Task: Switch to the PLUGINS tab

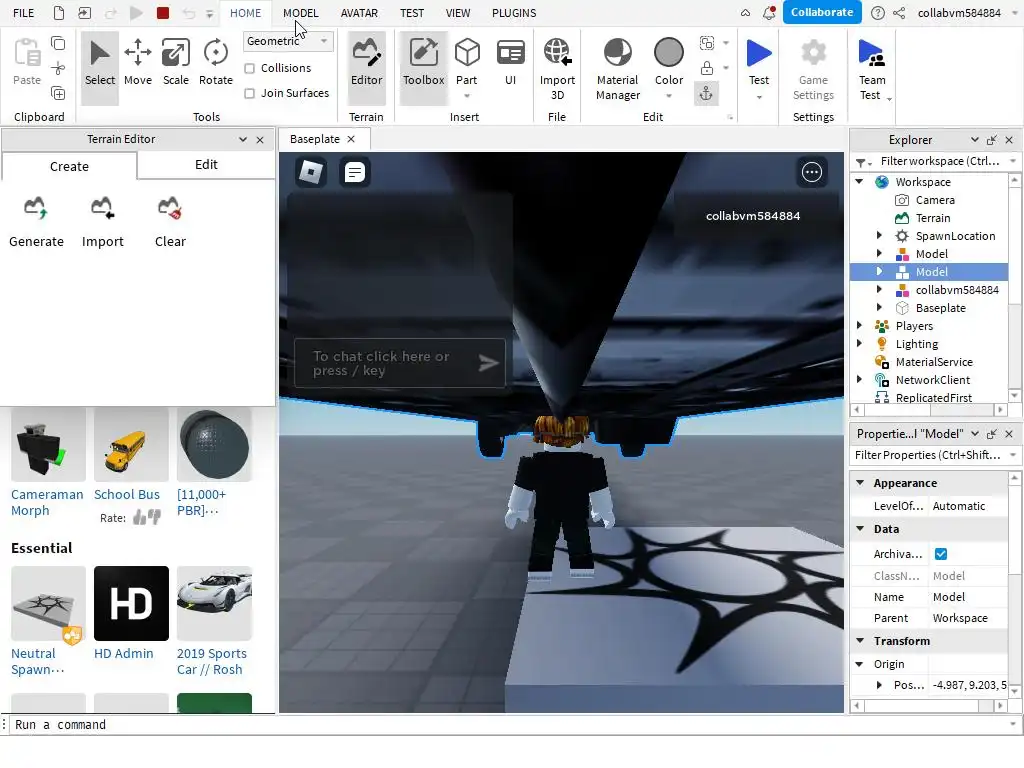Action: [x=514, y=13]
